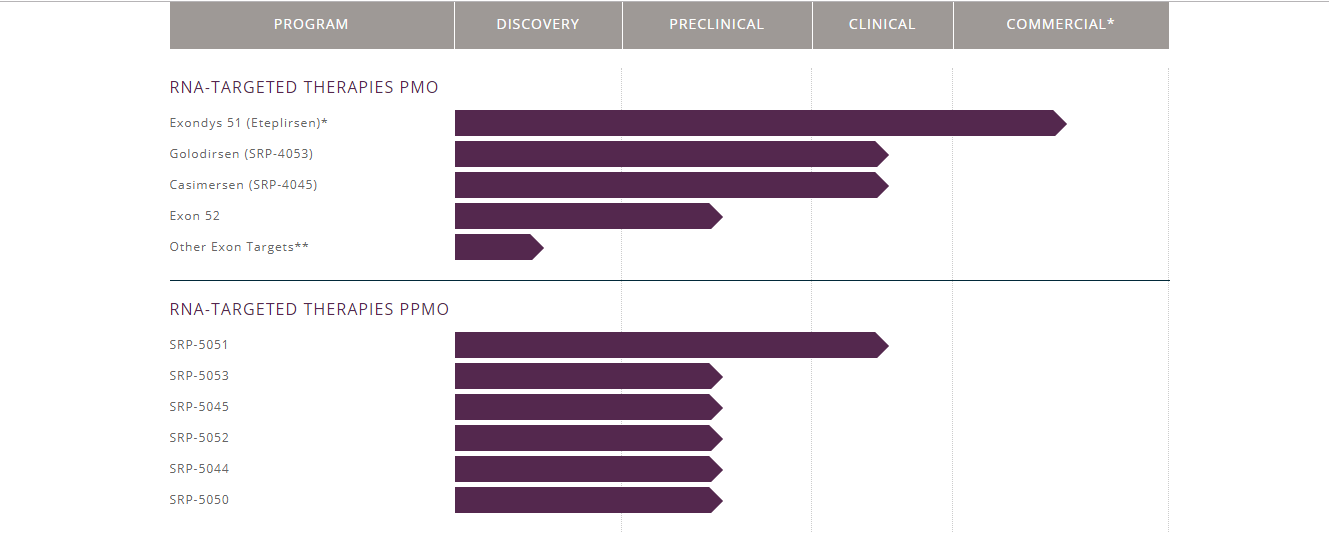The height and width of the screenshot is (533, 1329).
Task: Select the CLINICAL column header
Action: (x=882, y=25)
